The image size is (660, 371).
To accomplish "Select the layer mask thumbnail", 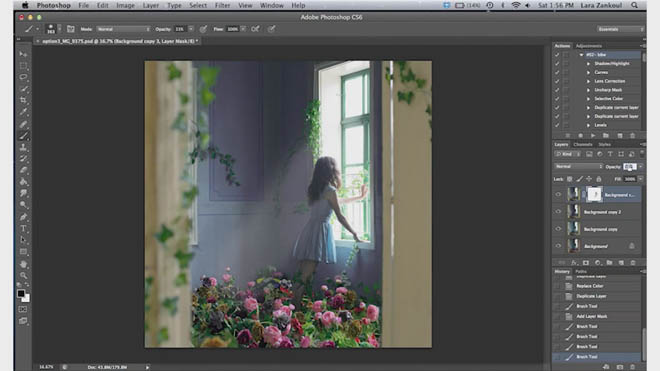I will [594, 194].
